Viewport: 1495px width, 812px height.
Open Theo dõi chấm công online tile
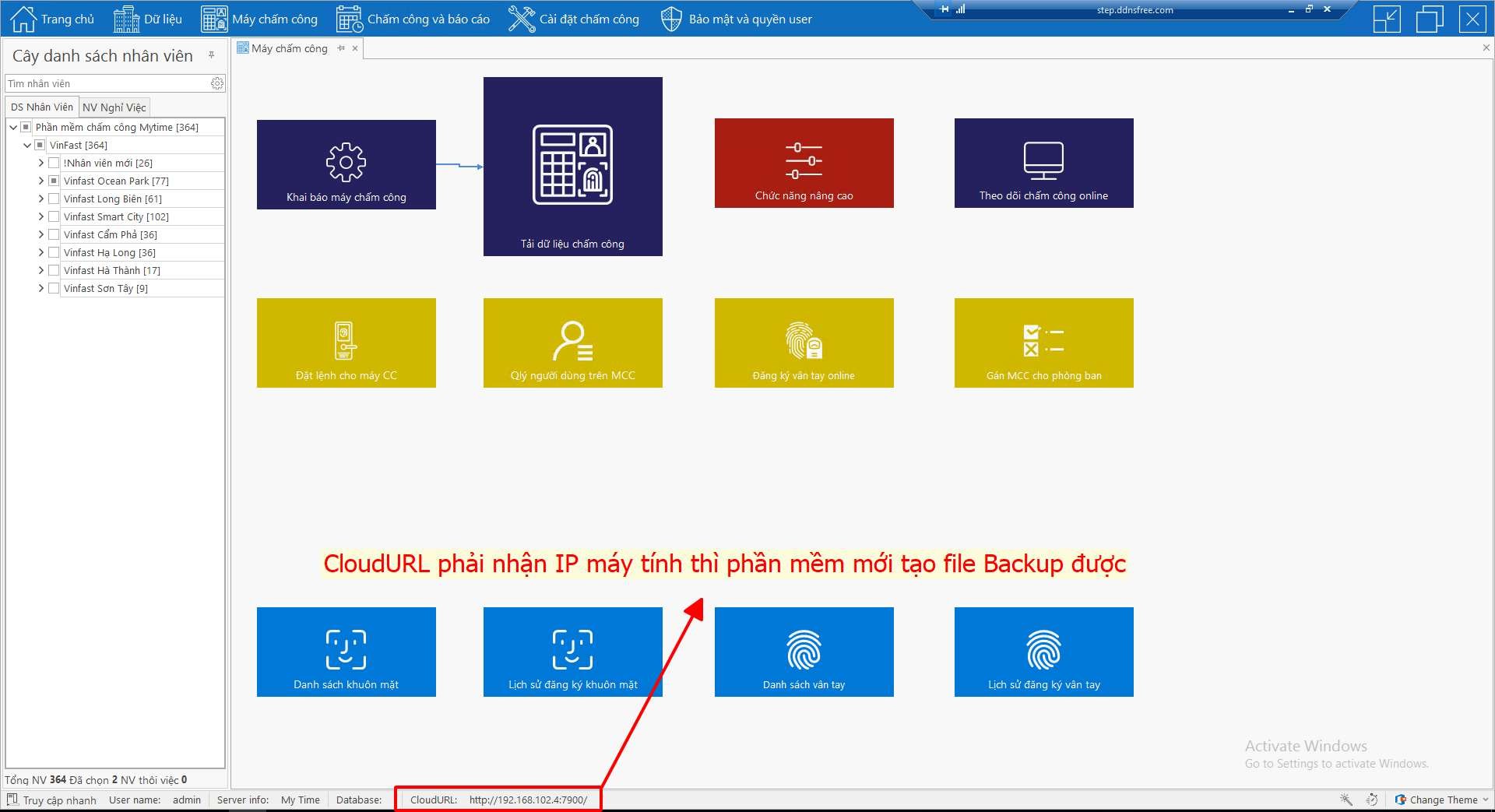[1043, 163]
